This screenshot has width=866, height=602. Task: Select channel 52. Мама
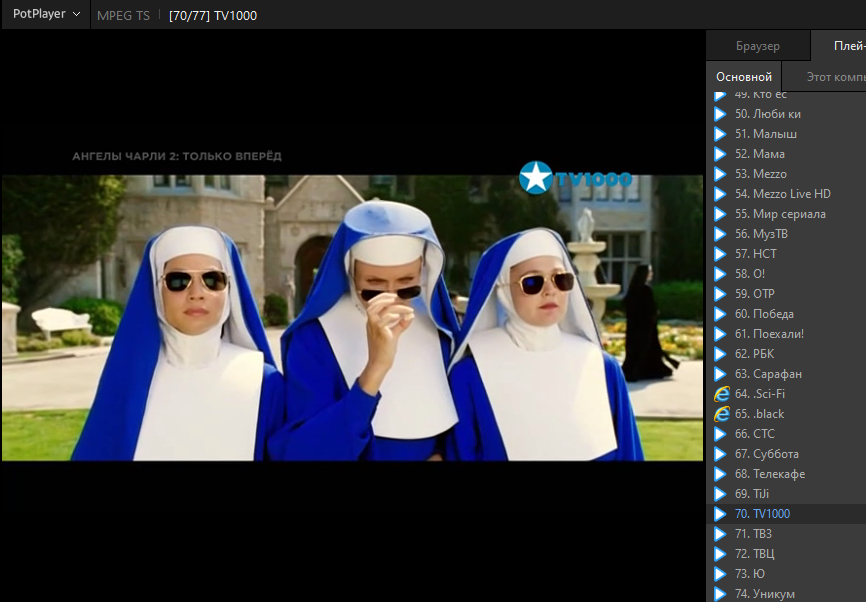[x=786, y=154]
